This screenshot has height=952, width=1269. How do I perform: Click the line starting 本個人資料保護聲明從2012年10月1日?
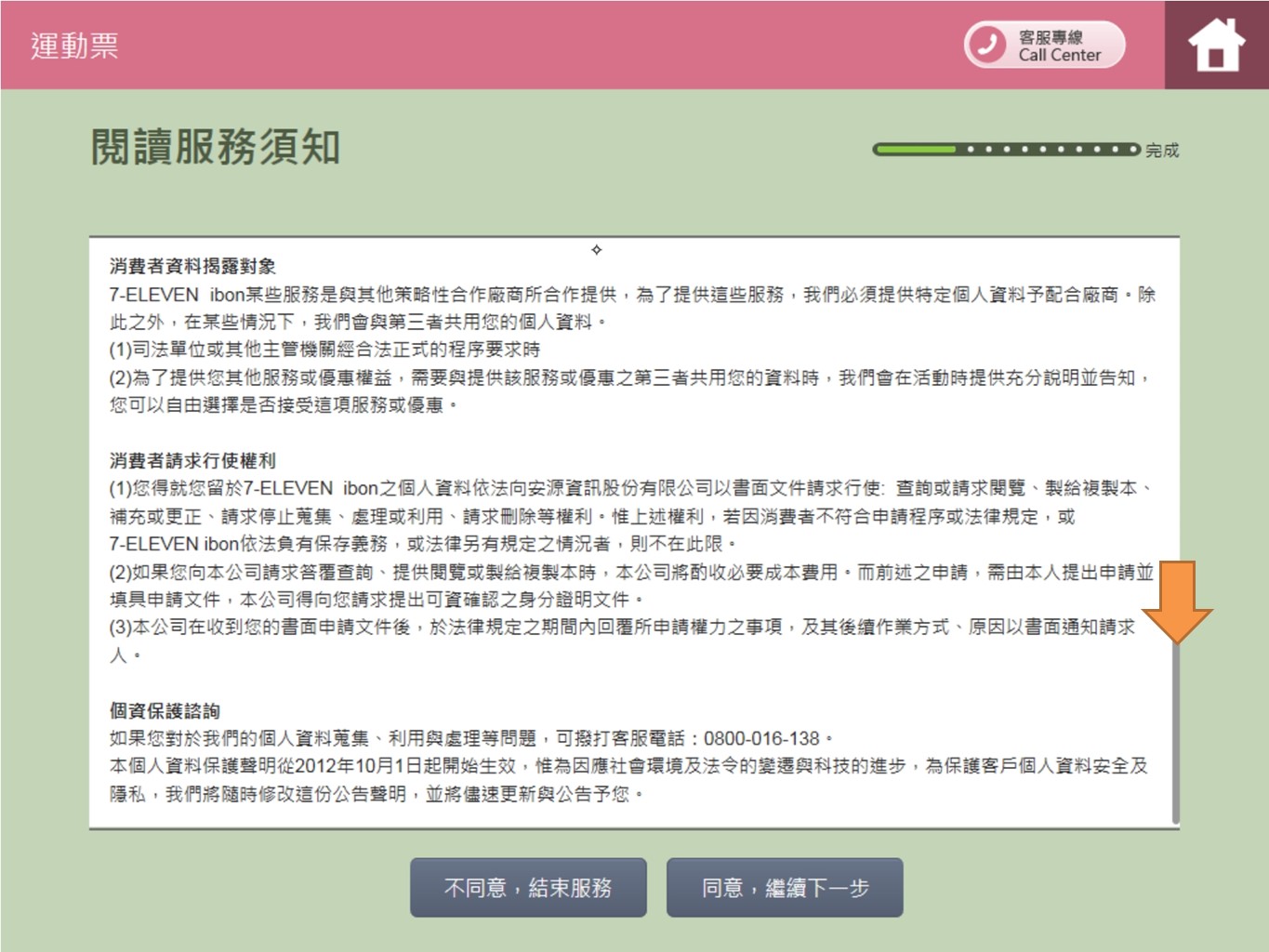[x=628, y=766]
